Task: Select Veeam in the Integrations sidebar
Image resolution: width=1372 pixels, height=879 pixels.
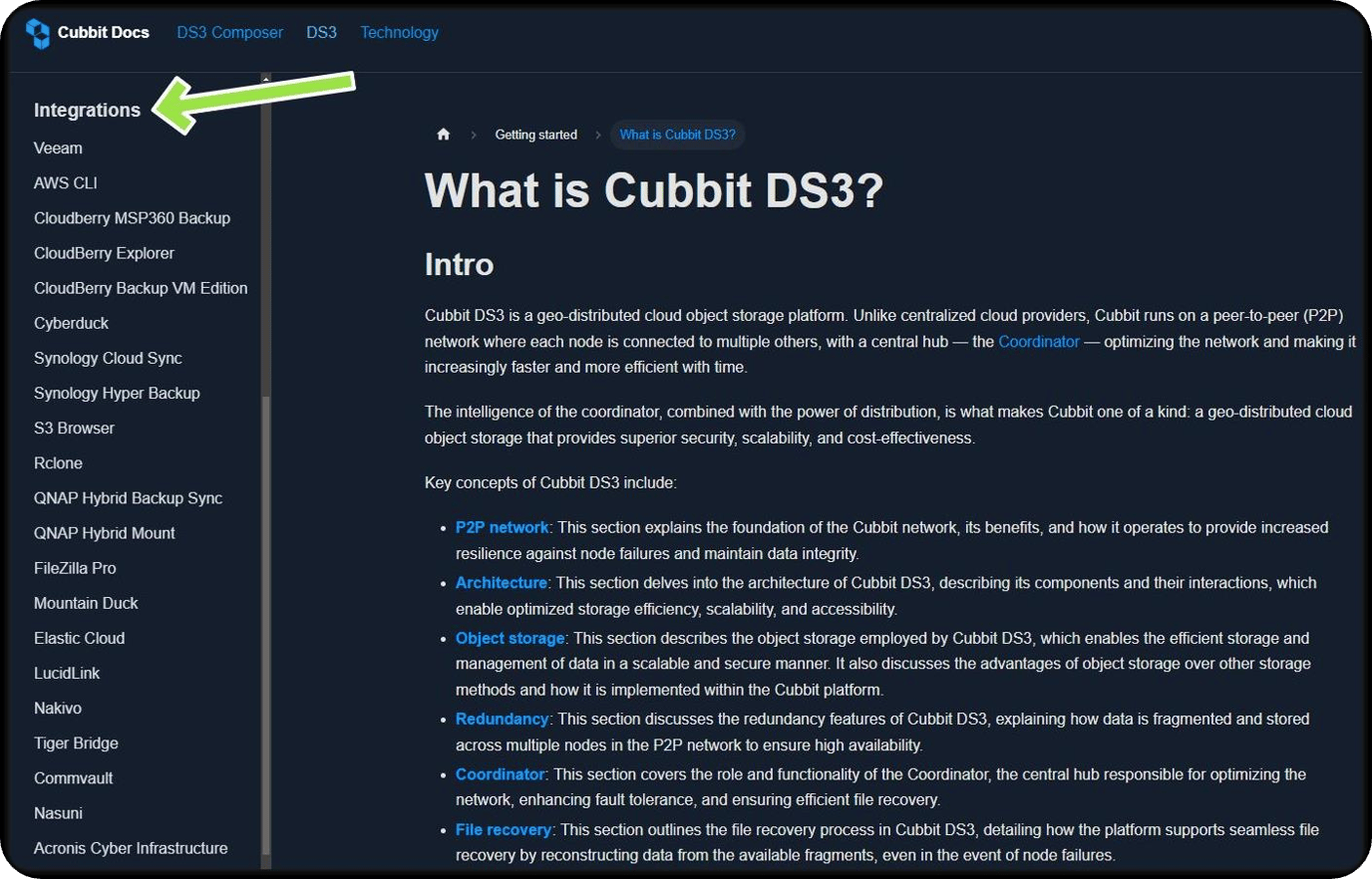Action: [x=58, y=147]
